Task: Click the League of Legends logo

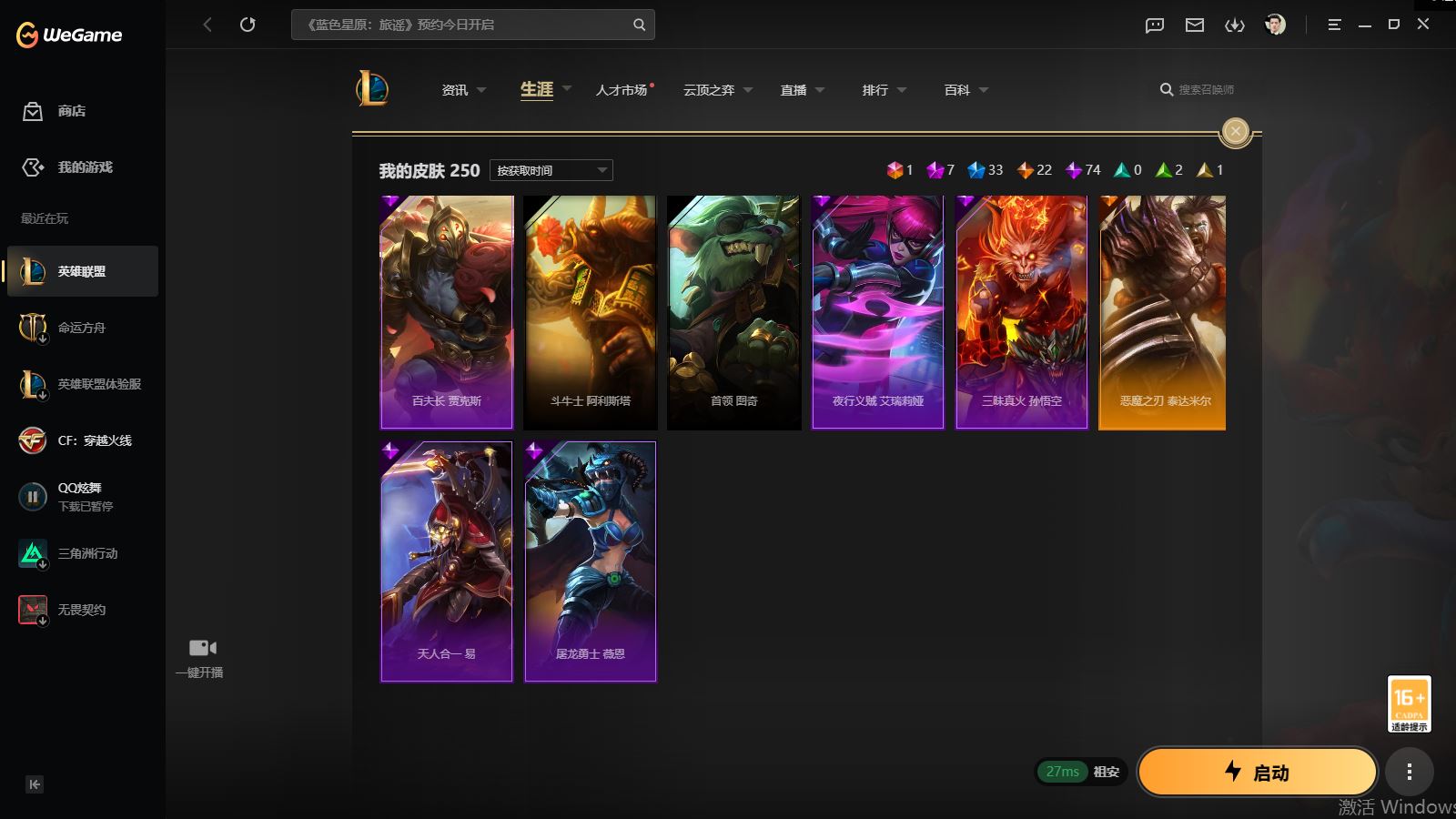Action: [x=372, y=89]
